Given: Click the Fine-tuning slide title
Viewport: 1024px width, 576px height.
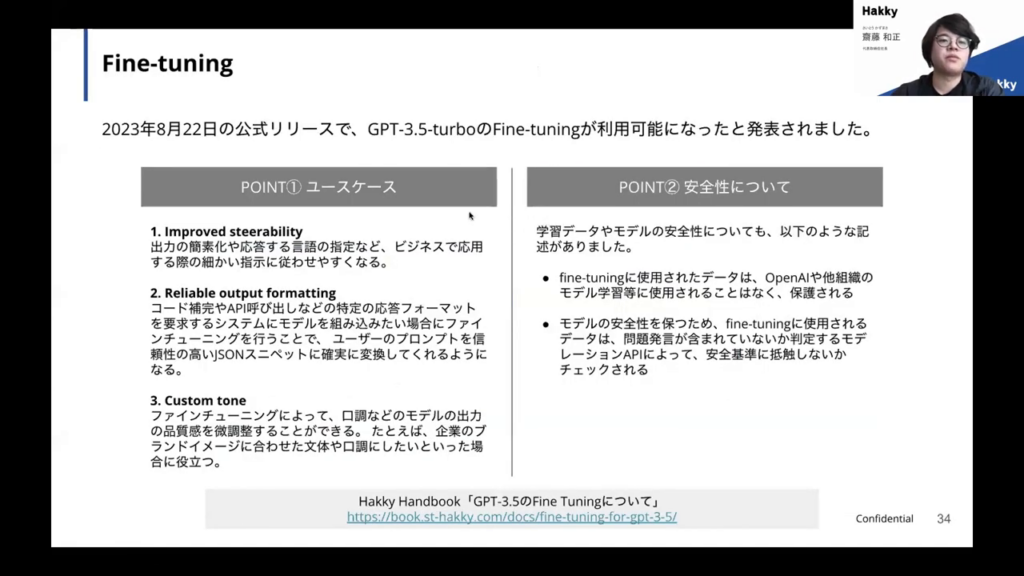Looking at the screenshot, I should 167,65.
